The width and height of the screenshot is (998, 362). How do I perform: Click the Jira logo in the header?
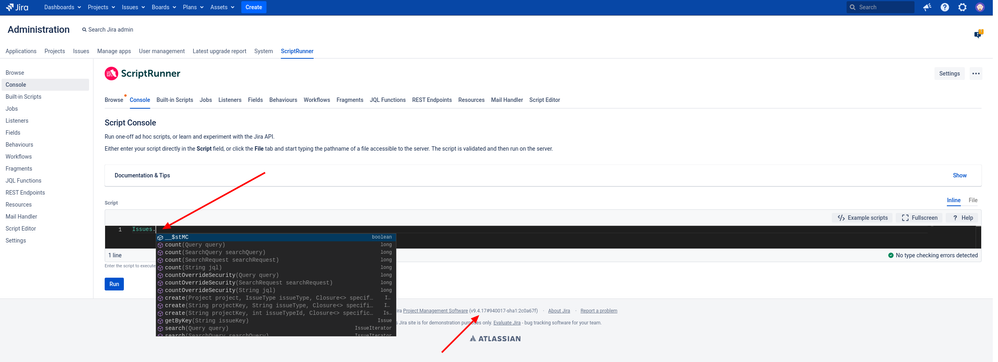pyautogui.click(x=17, y=7)
